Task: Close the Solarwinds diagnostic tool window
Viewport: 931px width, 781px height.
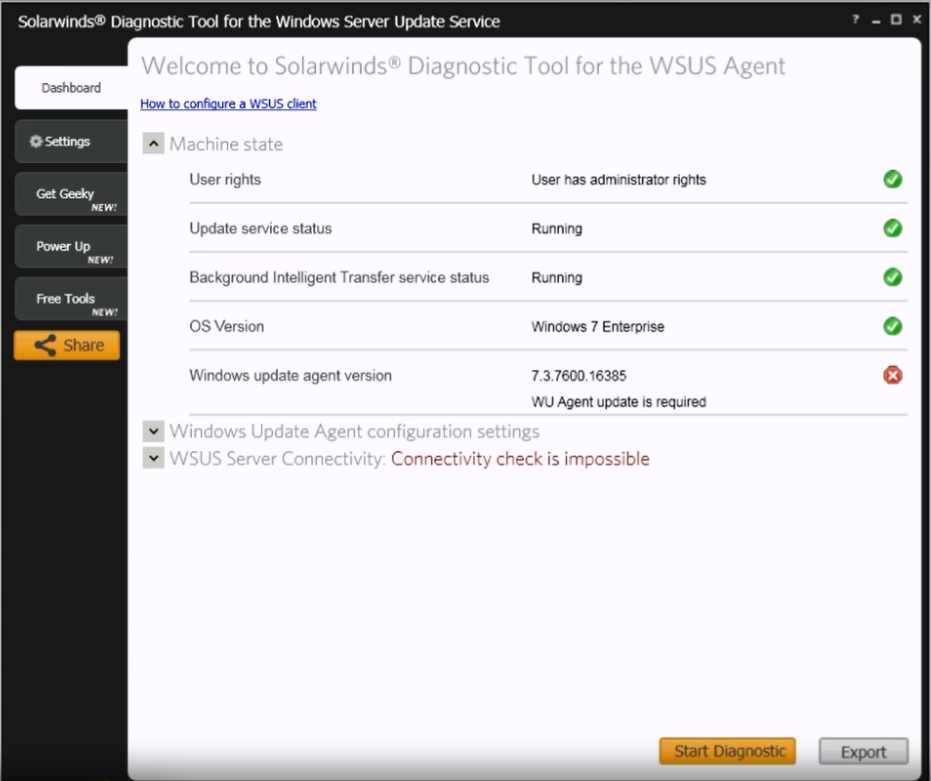Action: tap(917, 20)
